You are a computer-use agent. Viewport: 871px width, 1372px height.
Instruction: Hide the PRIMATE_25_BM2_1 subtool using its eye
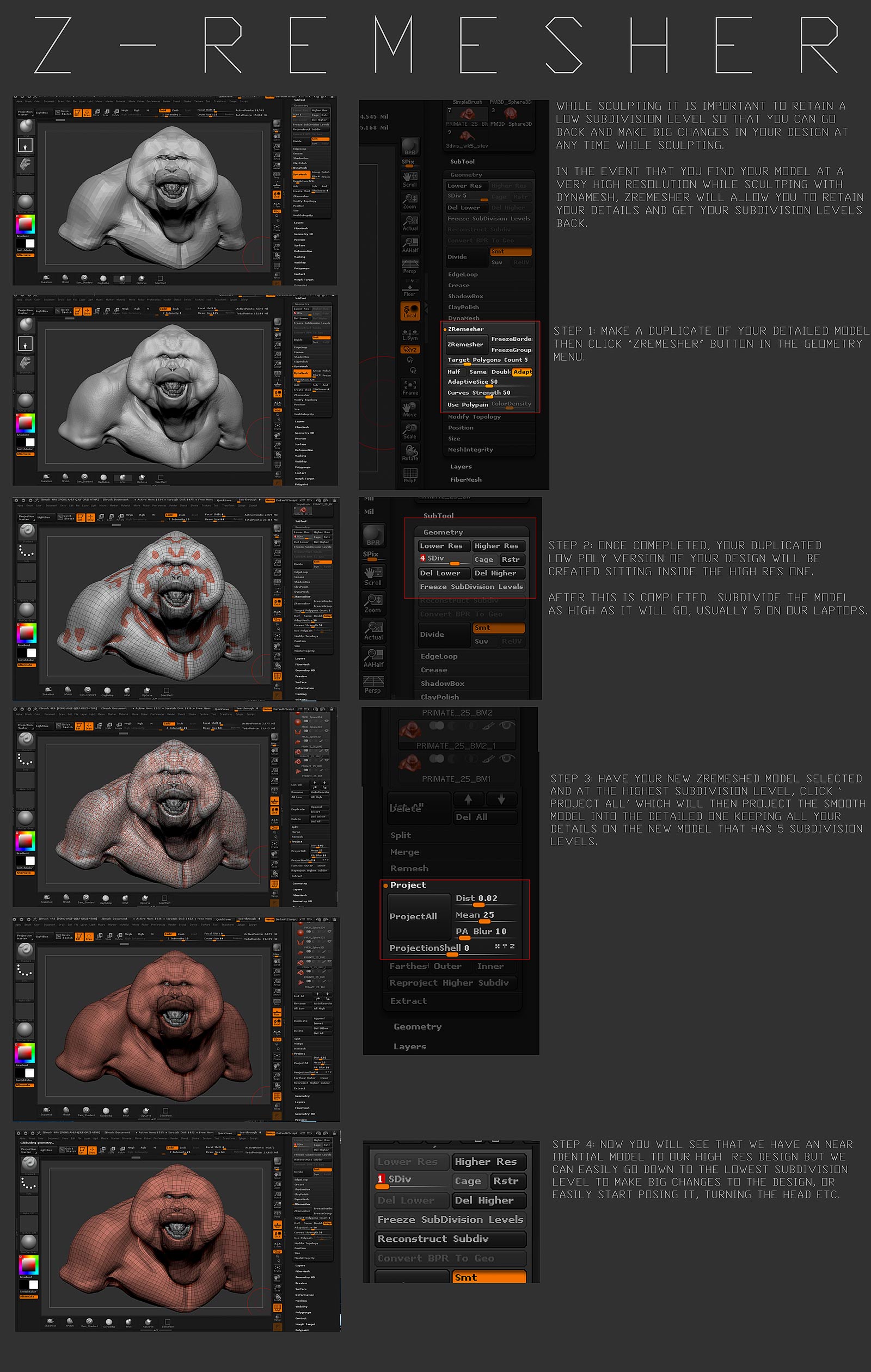tap(506, 725)
